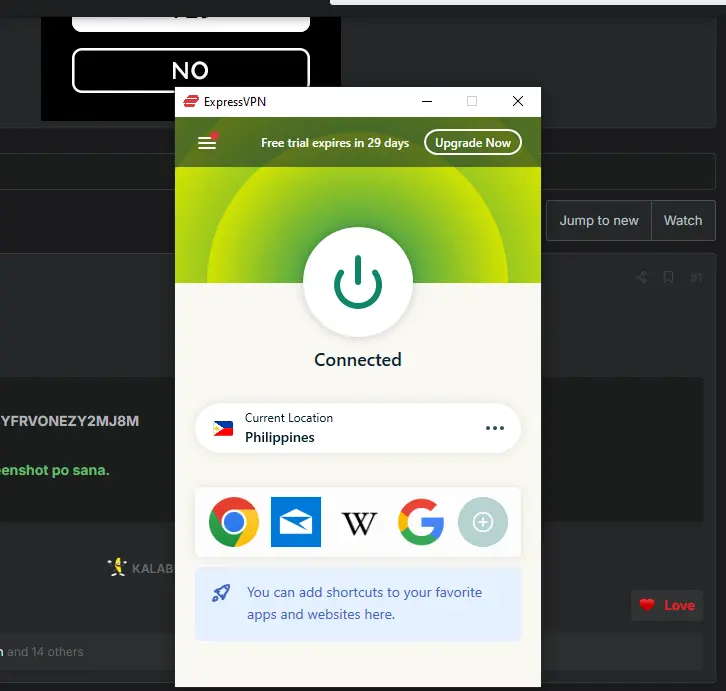Click the Philippines flag icon
Image resolution: width=726 pixels, height=691 pixels.
pos(223,428)
